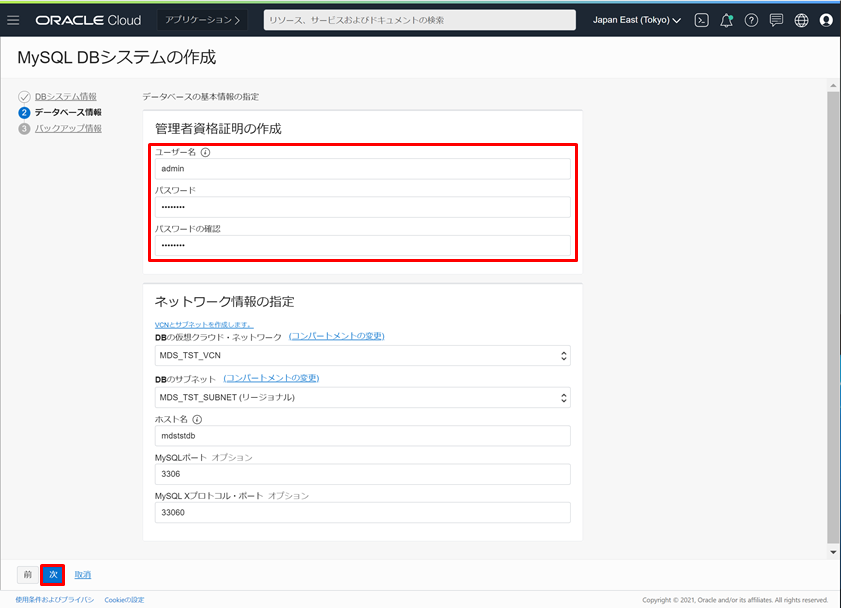
Task: Open the hamburger navigation menu
Action: [13, 20]
